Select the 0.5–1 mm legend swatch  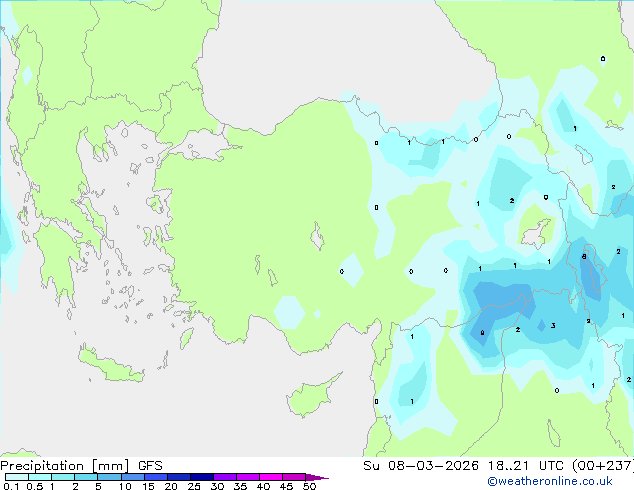[x=40, y=477]
